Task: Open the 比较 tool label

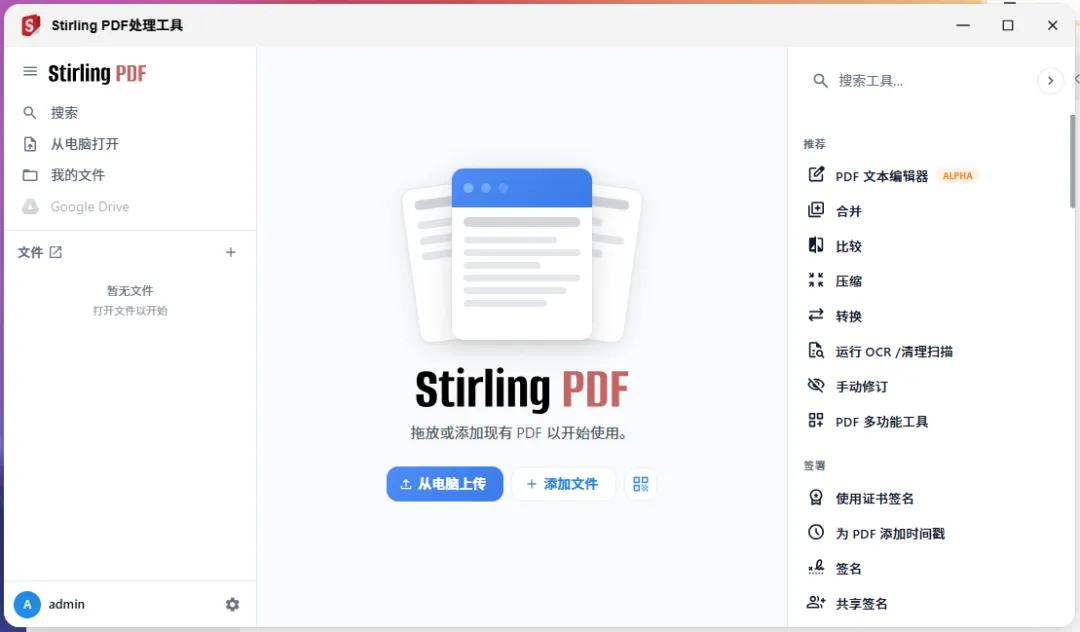Action: (x=849, y=246)
